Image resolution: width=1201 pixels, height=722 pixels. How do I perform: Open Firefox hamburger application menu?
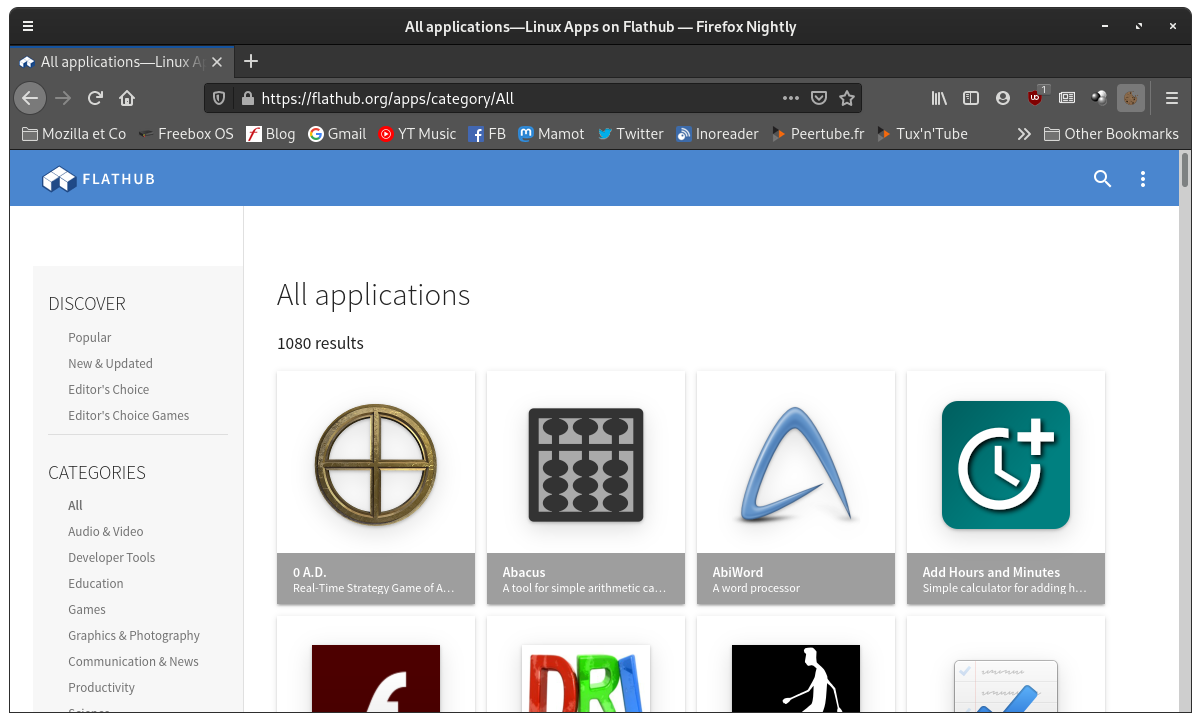point(1172,98)
